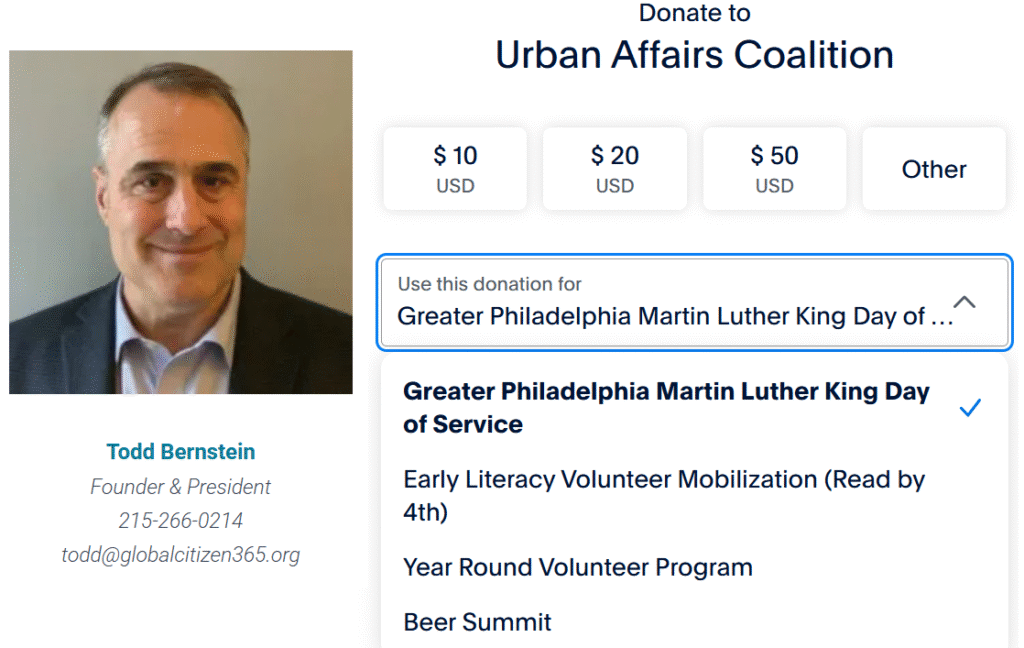Image resolution: width=1024 pixels, height=648 pixels.
Task: Click the Other amount button
Action: coord(934,169)
